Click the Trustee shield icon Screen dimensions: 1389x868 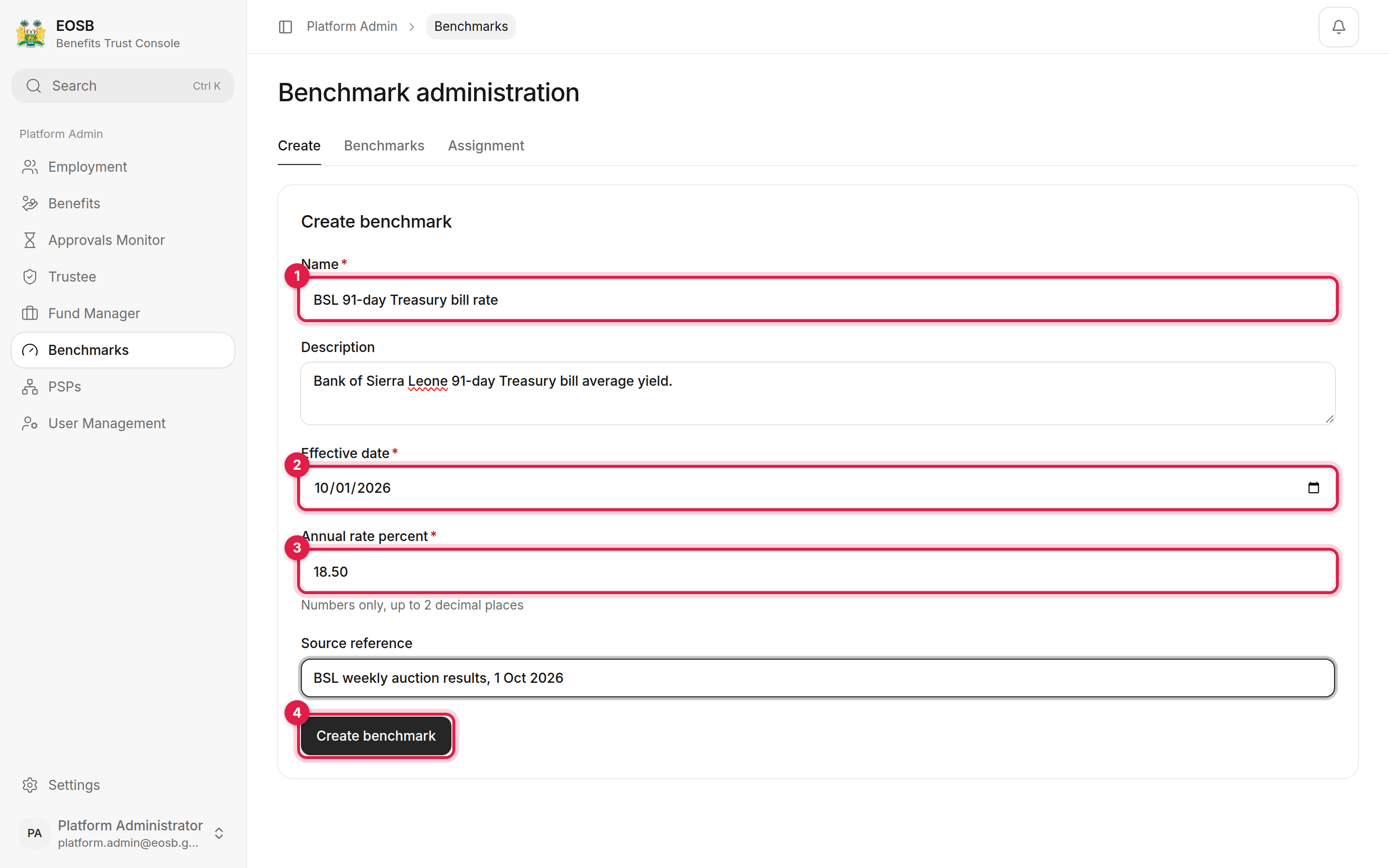pos(30,277)
